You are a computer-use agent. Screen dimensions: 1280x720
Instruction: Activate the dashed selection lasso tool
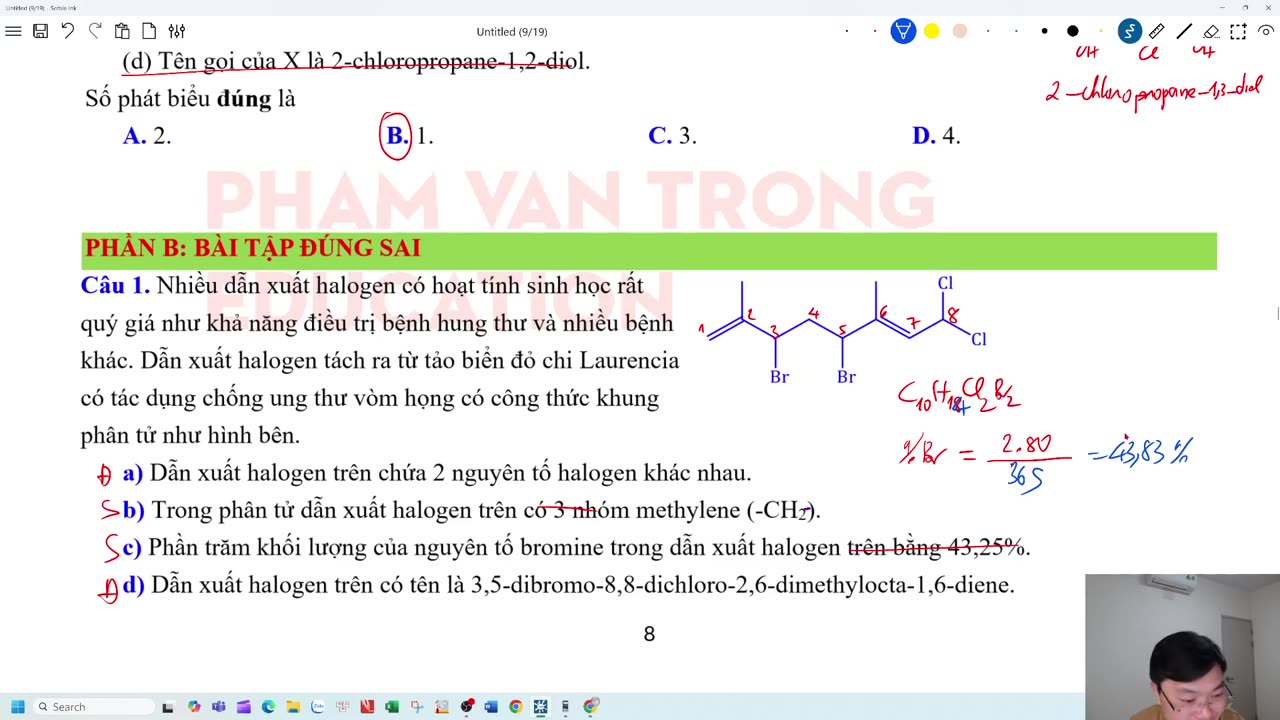click(1238, 31)
